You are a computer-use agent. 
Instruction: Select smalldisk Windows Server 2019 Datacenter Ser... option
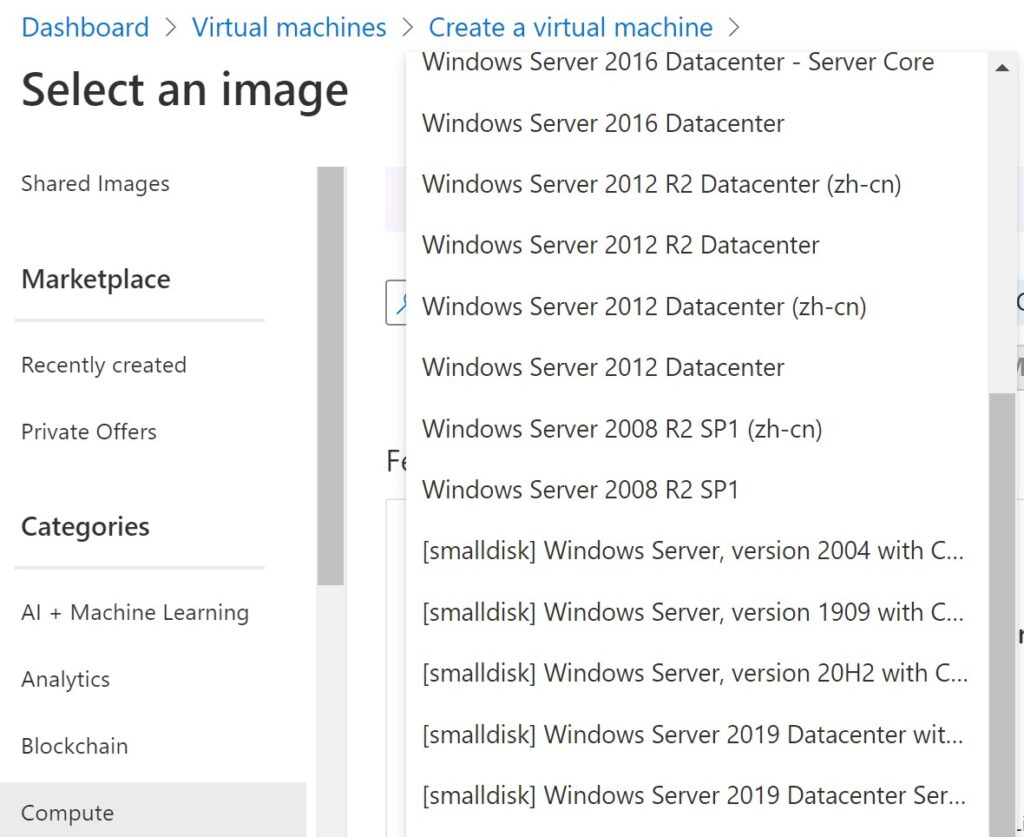[696, 795]
